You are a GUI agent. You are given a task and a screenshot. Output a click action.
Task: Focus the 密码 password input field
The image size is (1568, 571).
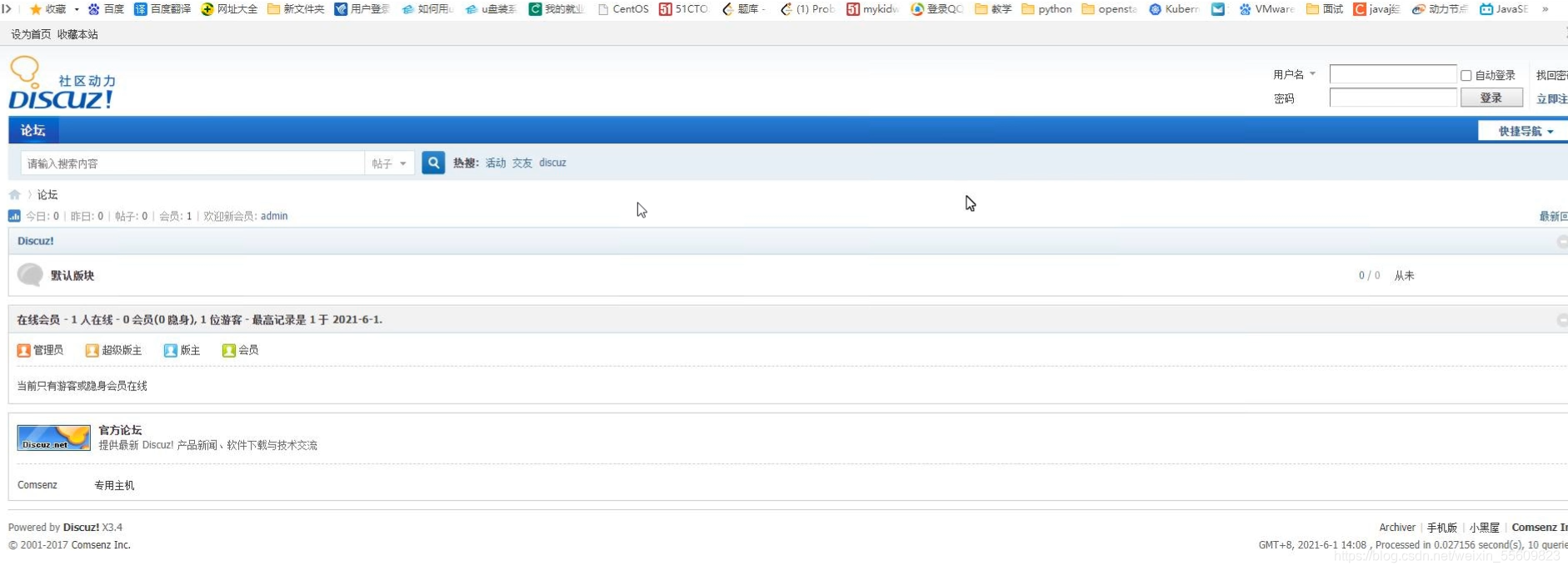point(1393,98)
